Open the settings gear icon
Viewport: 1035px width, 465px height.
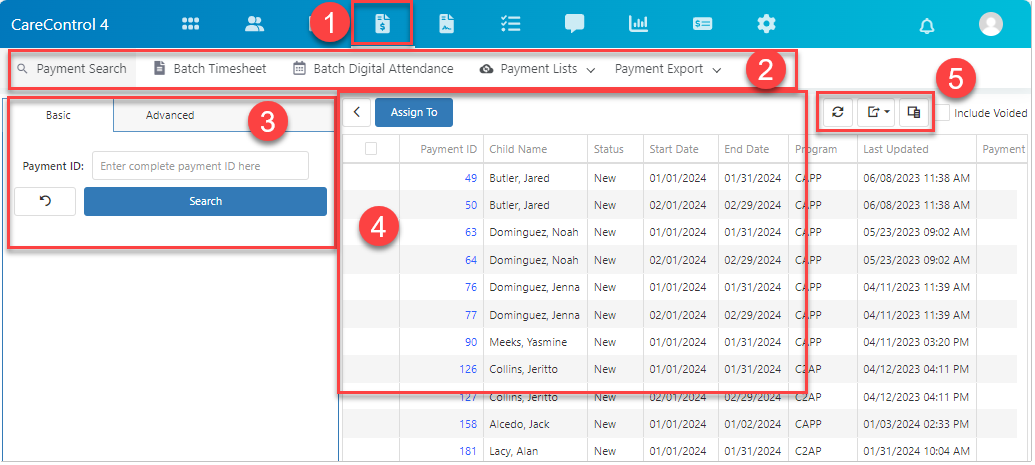[x=766, y=24]
